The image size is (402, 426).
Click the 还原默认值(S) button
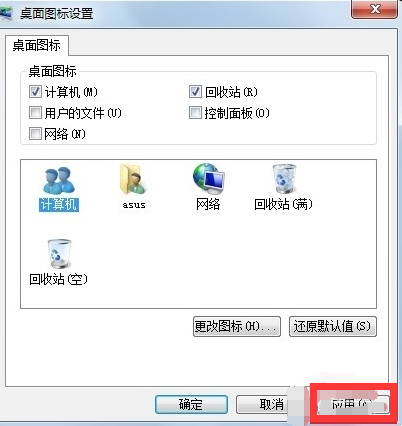[332, 326]
